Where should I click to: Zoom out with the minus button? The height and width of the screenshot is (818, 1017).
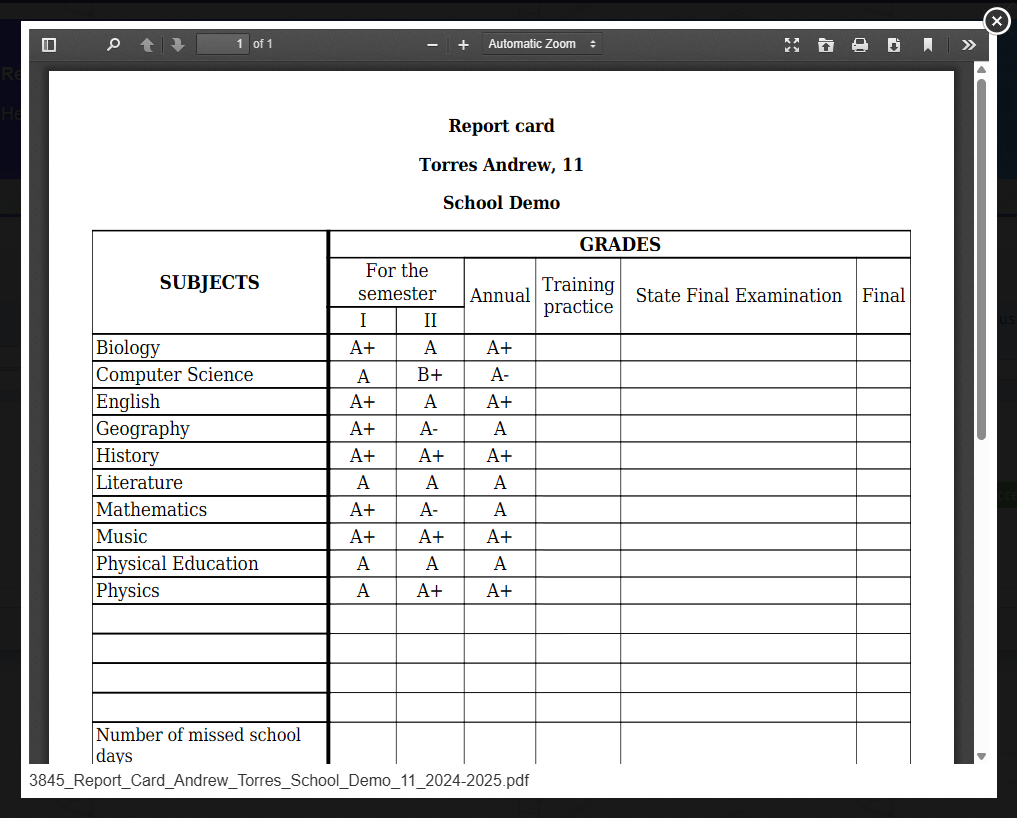coord(432,45)
